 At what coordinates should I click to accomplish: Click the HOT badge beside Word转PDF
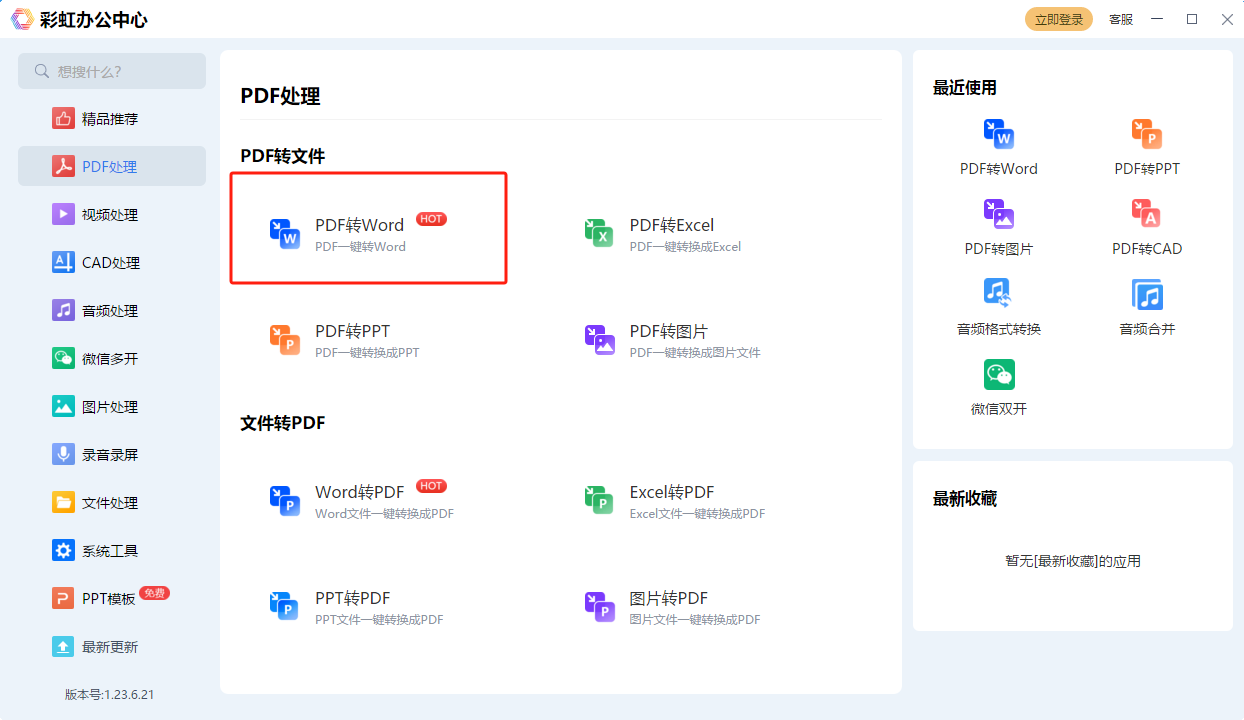click(x=431, y=486)
